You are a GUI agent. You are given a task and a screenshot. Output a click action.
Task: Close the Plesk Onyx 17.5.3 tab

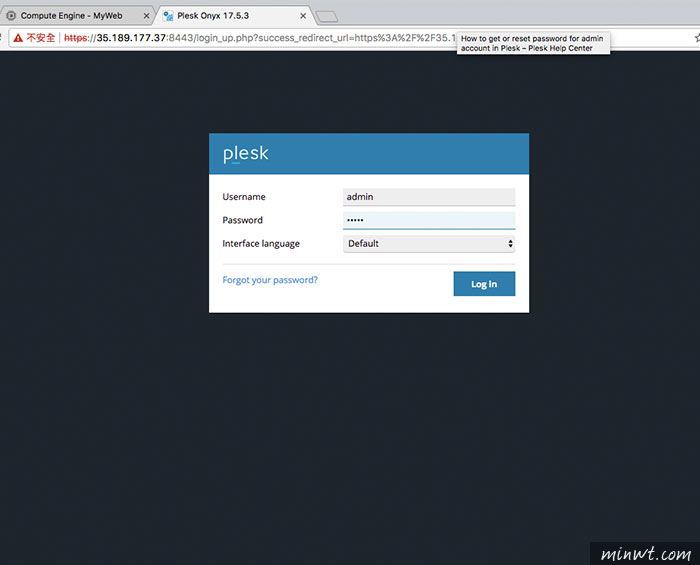pyautogui.click(x=303, y=16)
